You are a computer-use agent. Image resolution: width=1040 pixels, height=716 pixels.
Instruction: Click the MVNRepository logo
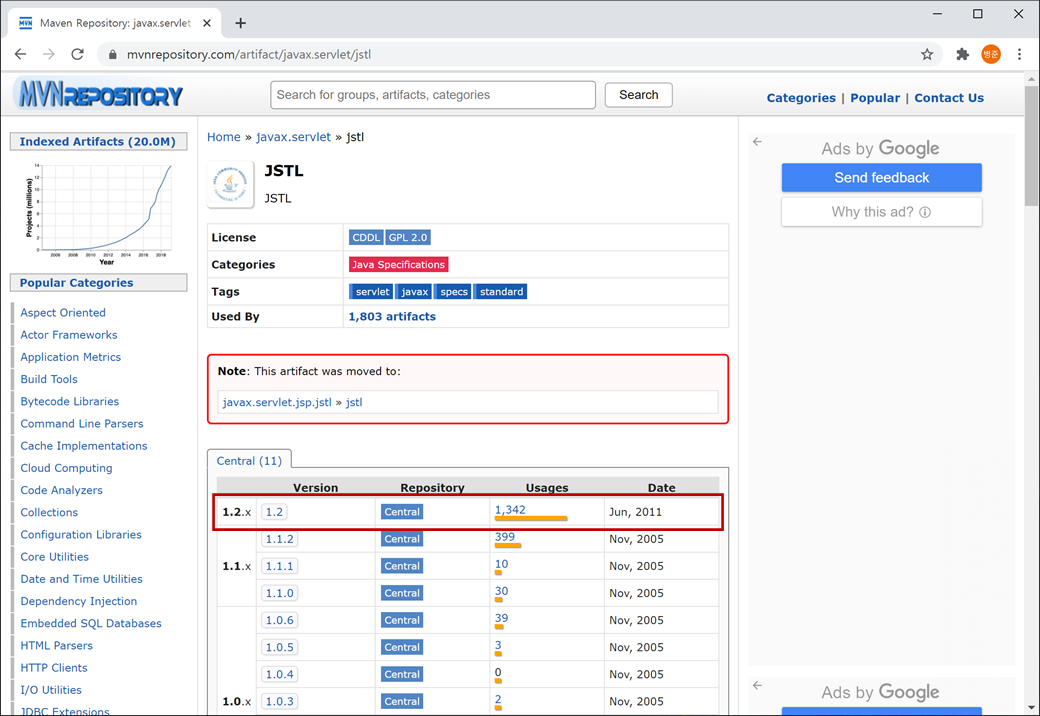(x=100, y=95)
